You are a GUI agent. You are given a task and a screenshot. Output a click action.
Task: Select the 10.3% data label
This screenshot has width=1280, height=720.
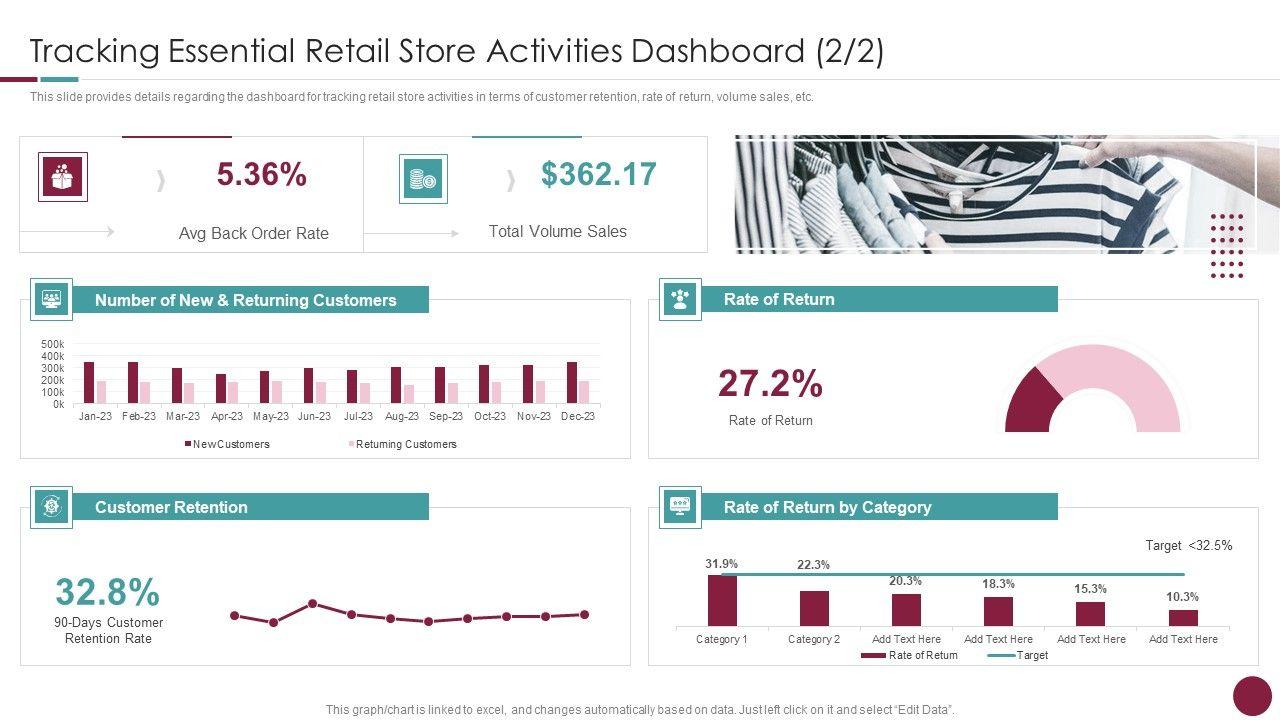[x=1183, y=597]
